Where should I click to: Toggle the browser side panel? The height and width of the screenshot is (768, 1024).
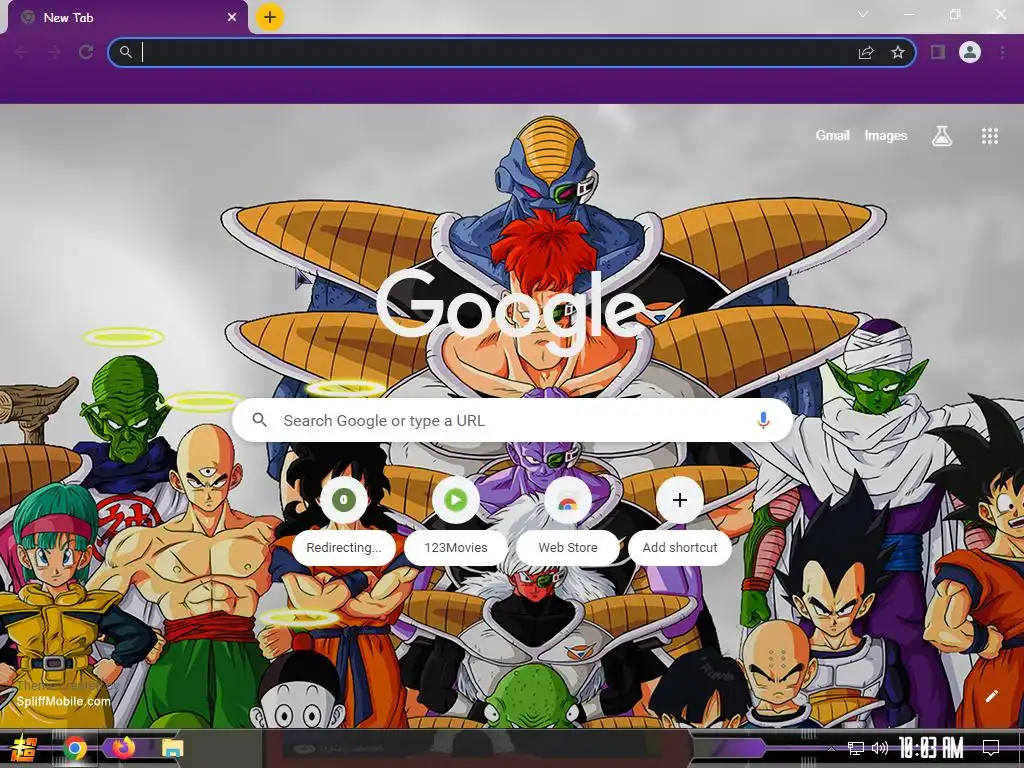pos(938,52)
